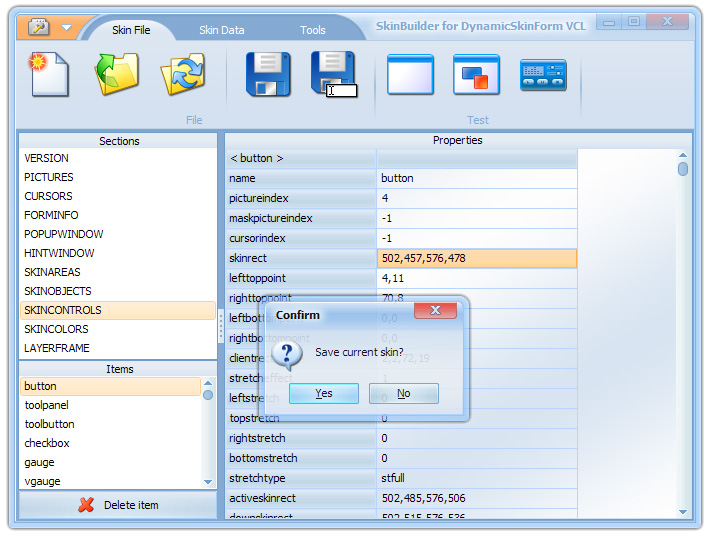709x537 pixels.
Task: Open a skin file with the folder icon
Action: (x=116, y=75)
